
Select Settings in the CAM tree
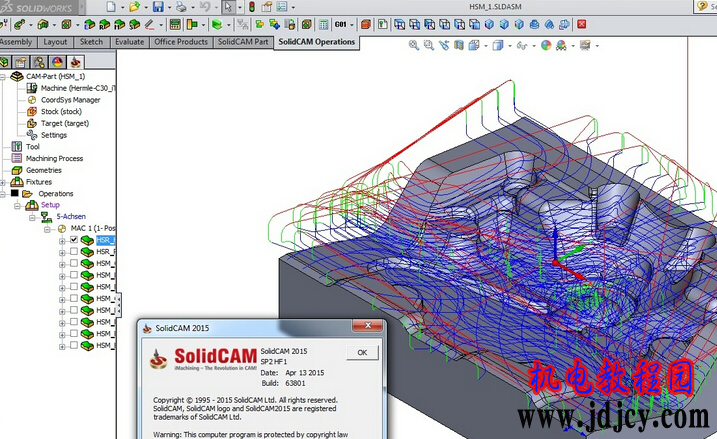pyautogui.click(x=54, y=135)
